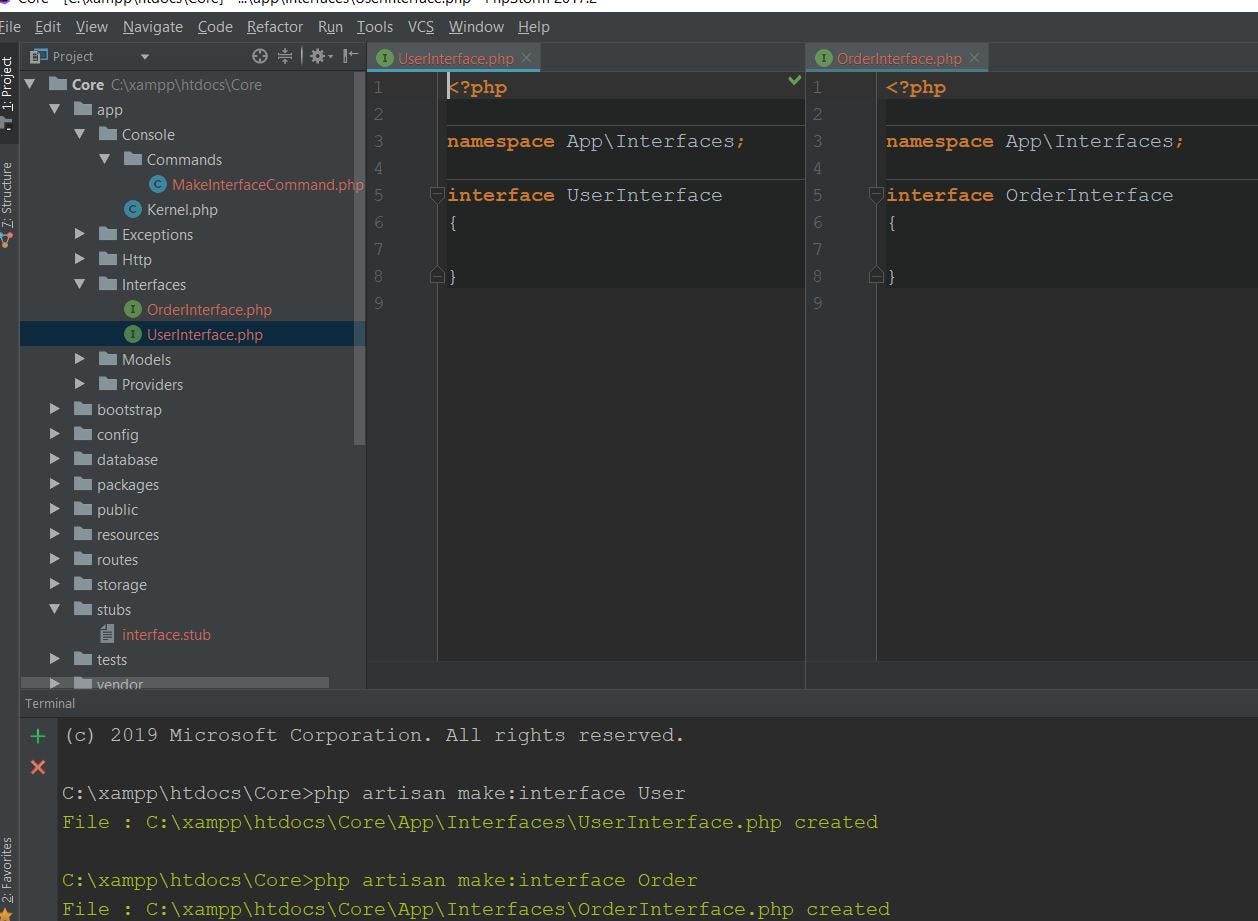Open the VCS menu
Image resolution: width=1258 pixels, height=921 pixels.
point(420,27)
